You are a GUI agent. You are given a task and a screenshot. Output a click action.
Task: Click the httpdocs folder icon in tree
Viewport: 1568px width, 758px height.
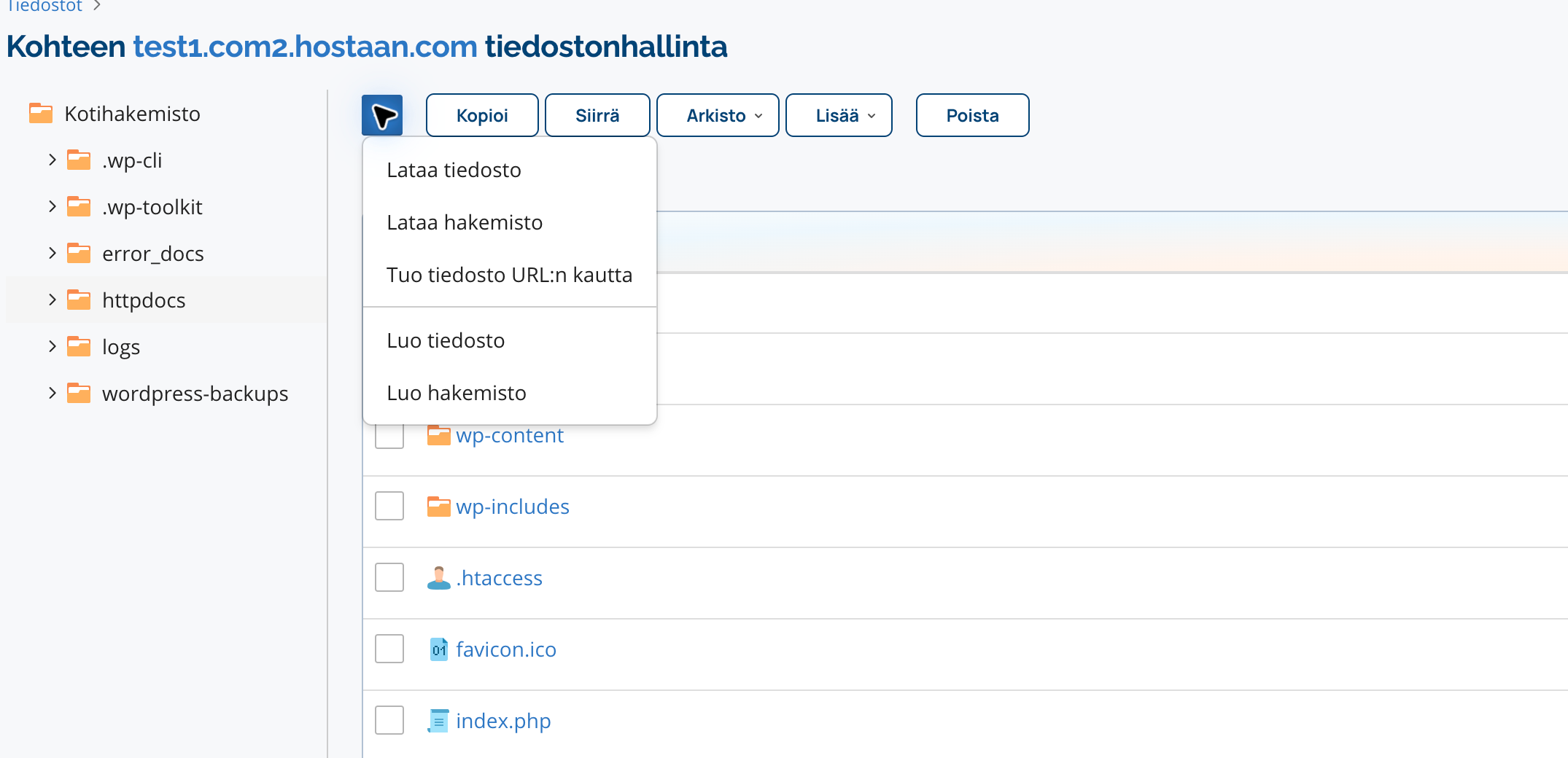pyautogui.click(x=79, y=300)
